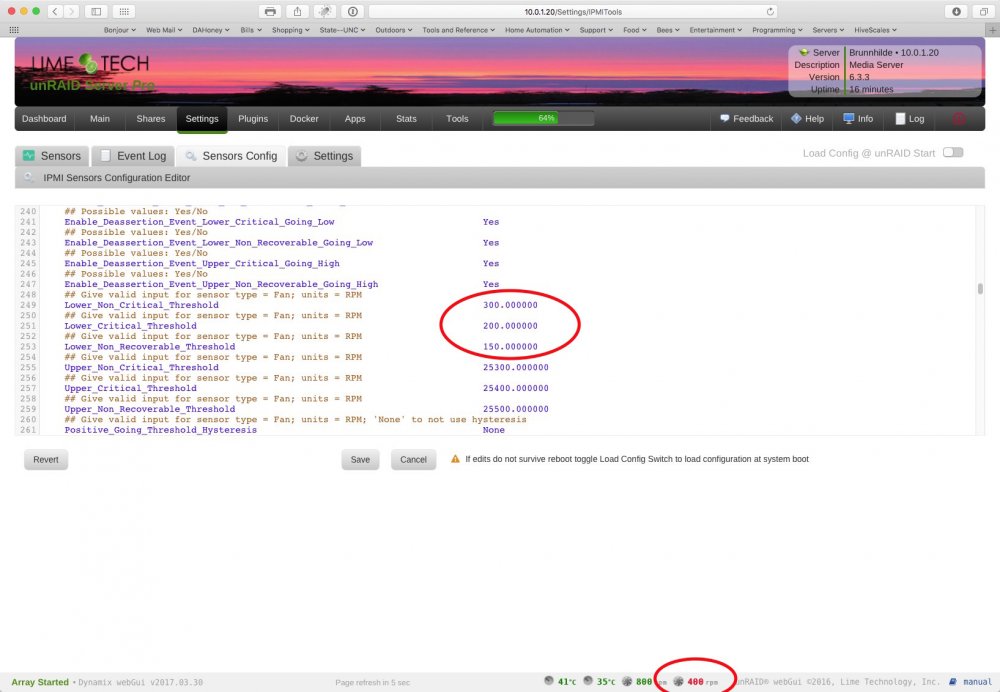Expand the Web Mail bookmarks folder

[164, 30]
